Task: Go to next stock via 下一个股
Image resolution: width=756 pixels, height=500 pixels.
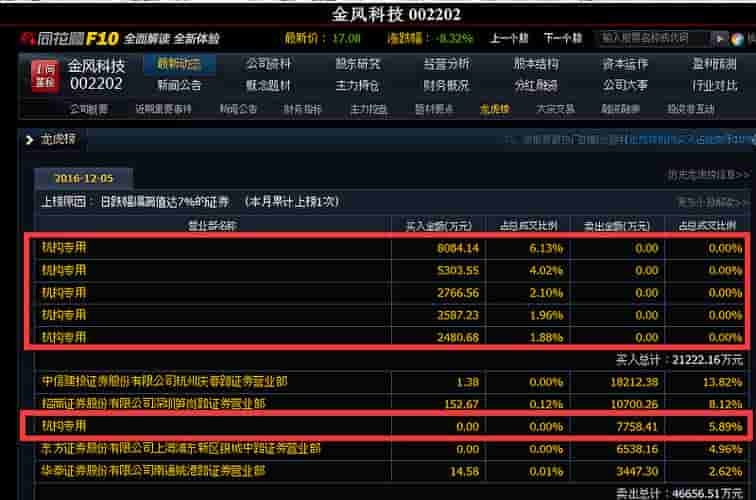Action: [x=563, y=39]
